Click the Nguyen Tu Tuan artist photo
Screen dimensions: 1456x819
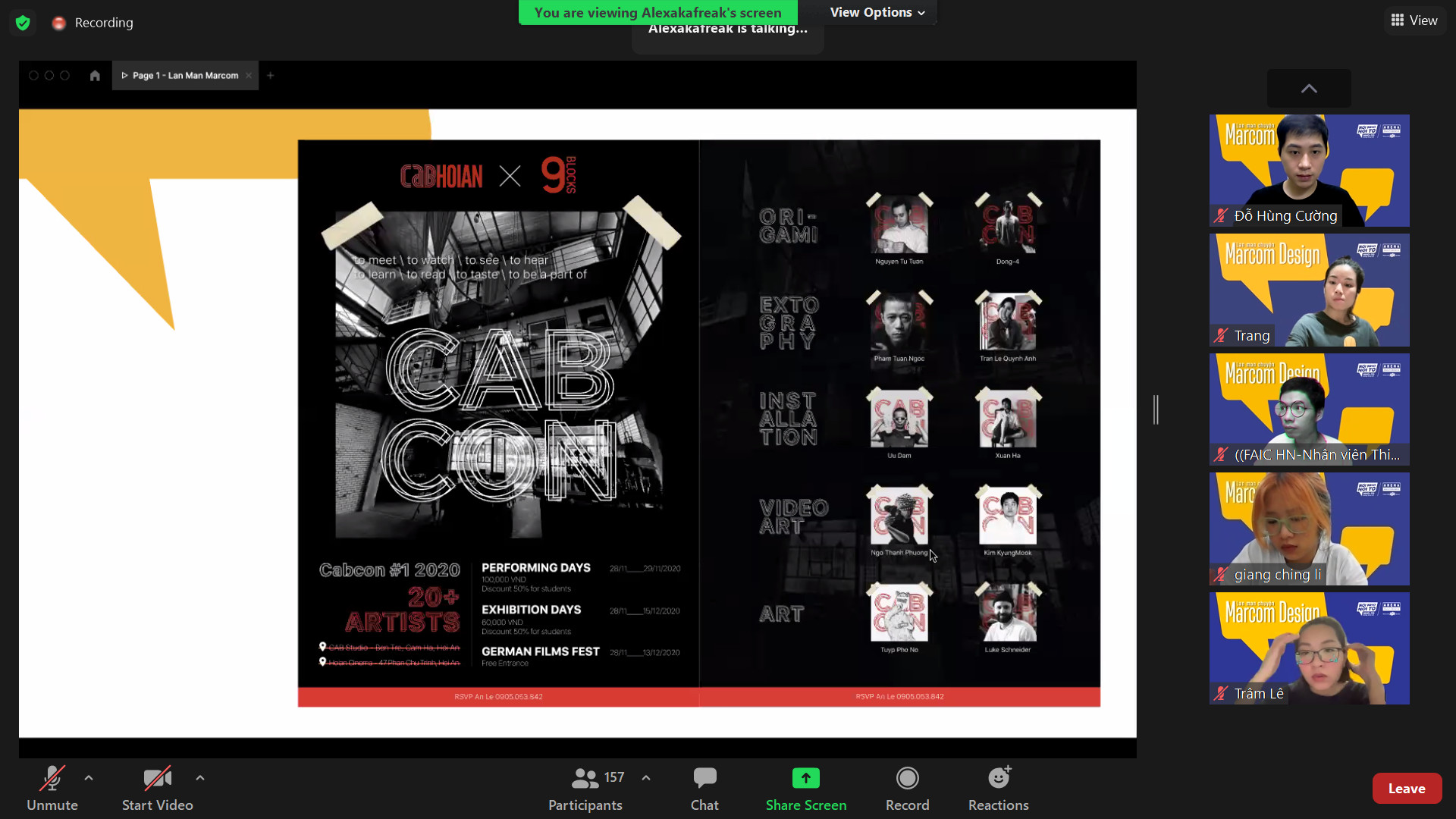[x=899, y=225]
